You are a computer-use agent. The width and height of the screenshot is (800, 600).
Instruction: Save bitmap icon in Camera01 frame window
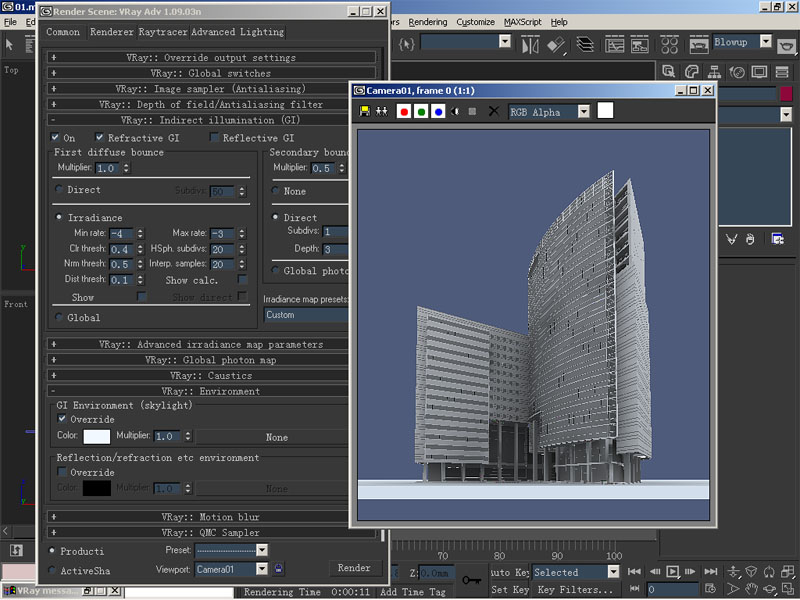coord(364,111)
